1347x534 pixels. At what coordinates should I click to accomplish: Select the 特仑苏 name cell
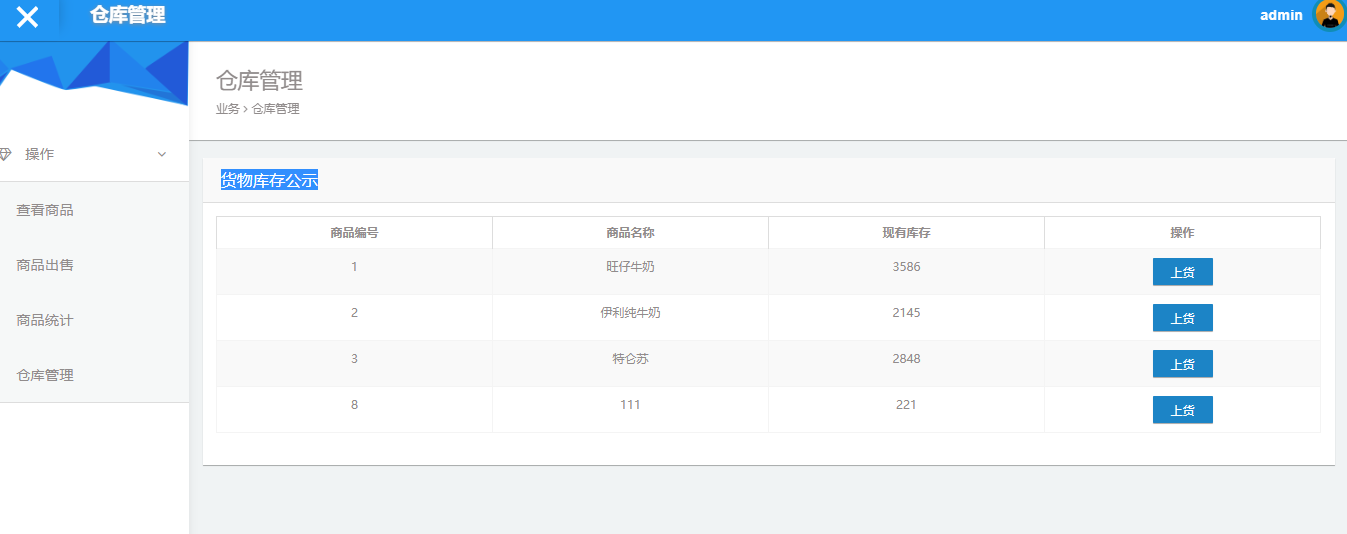pos(630,364)
